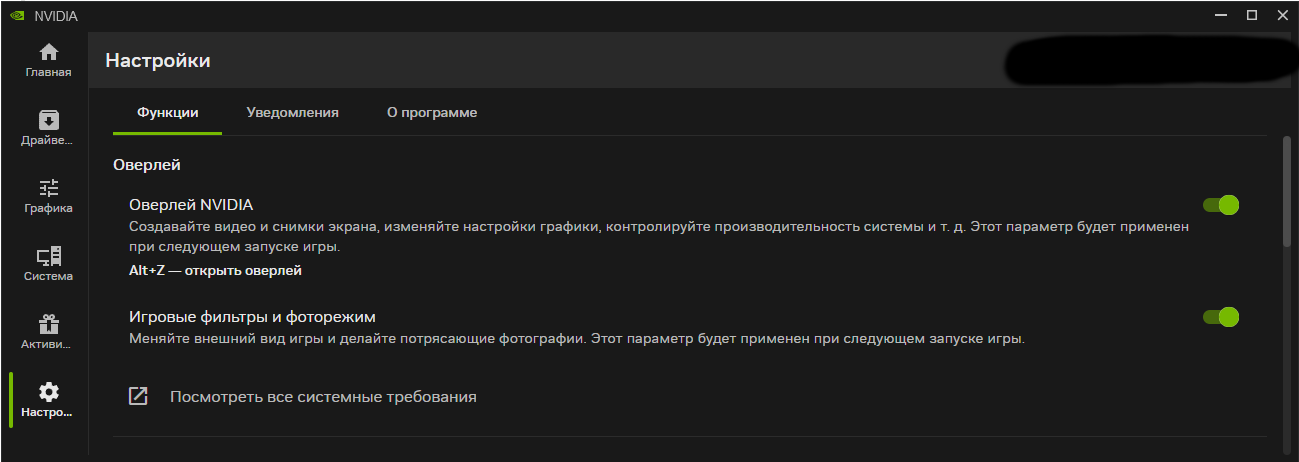The height and width of the screenshot is (462, 1299).
Task: Open the О программе tab
Action: (432, 113)
